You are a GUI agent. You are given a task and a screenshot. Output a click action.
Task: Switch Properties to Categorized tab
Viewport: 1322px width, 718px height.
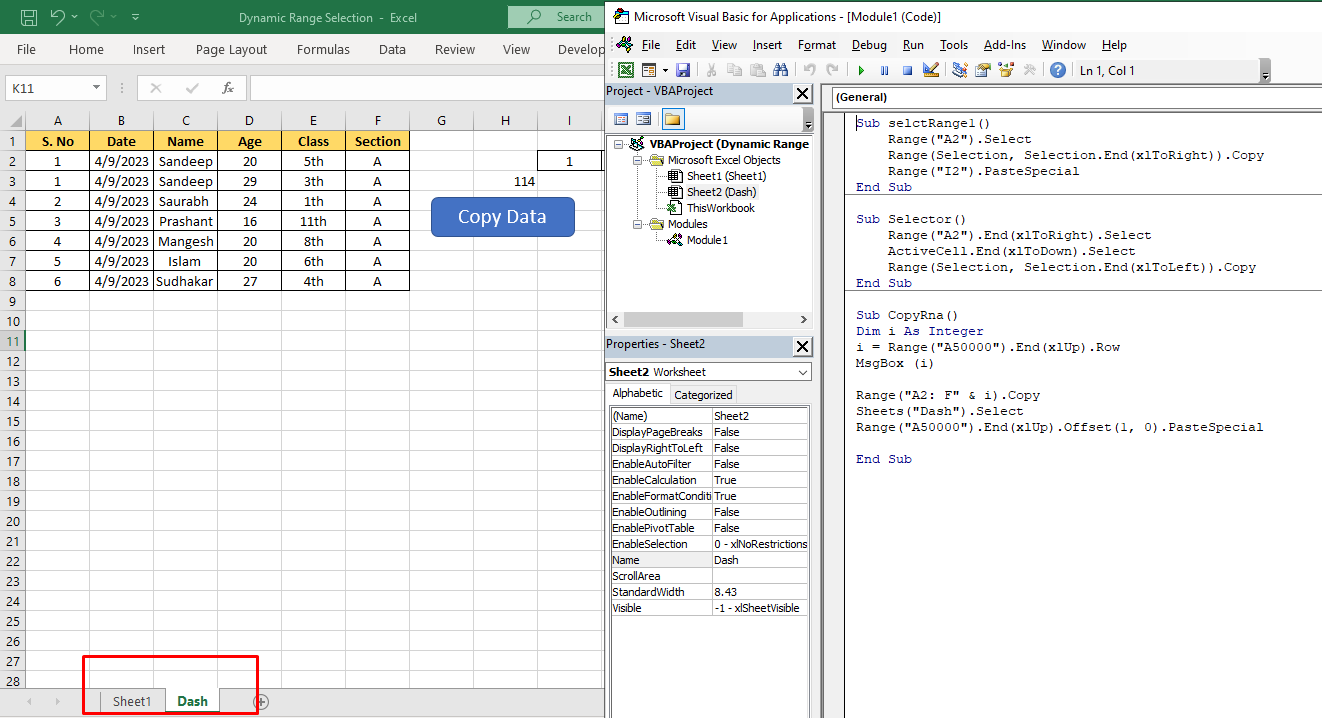[703, 395]
